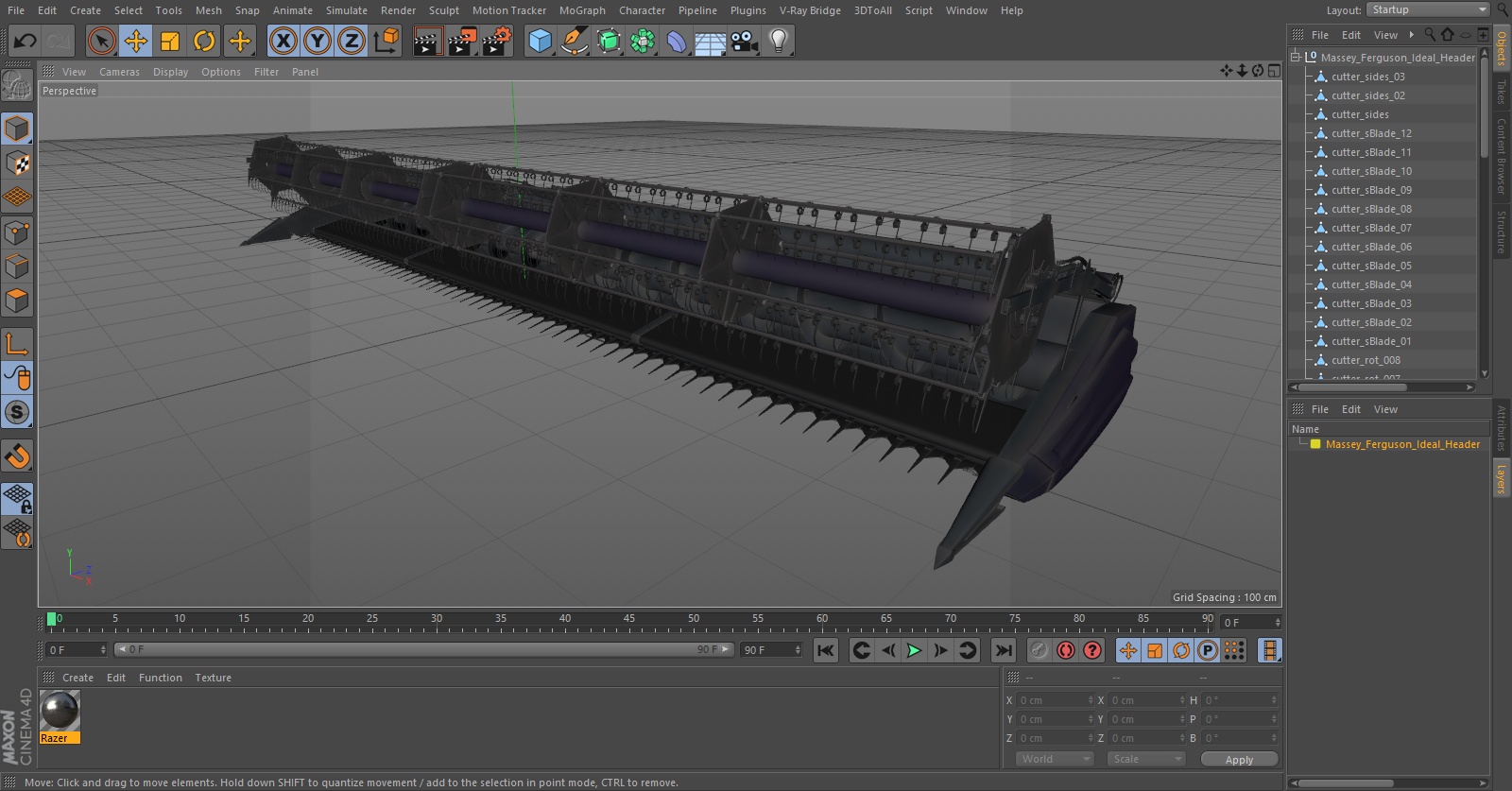1512x791 pixels.
Task: Open the viewport Filter menu
Action: click(x=266, y=72)
